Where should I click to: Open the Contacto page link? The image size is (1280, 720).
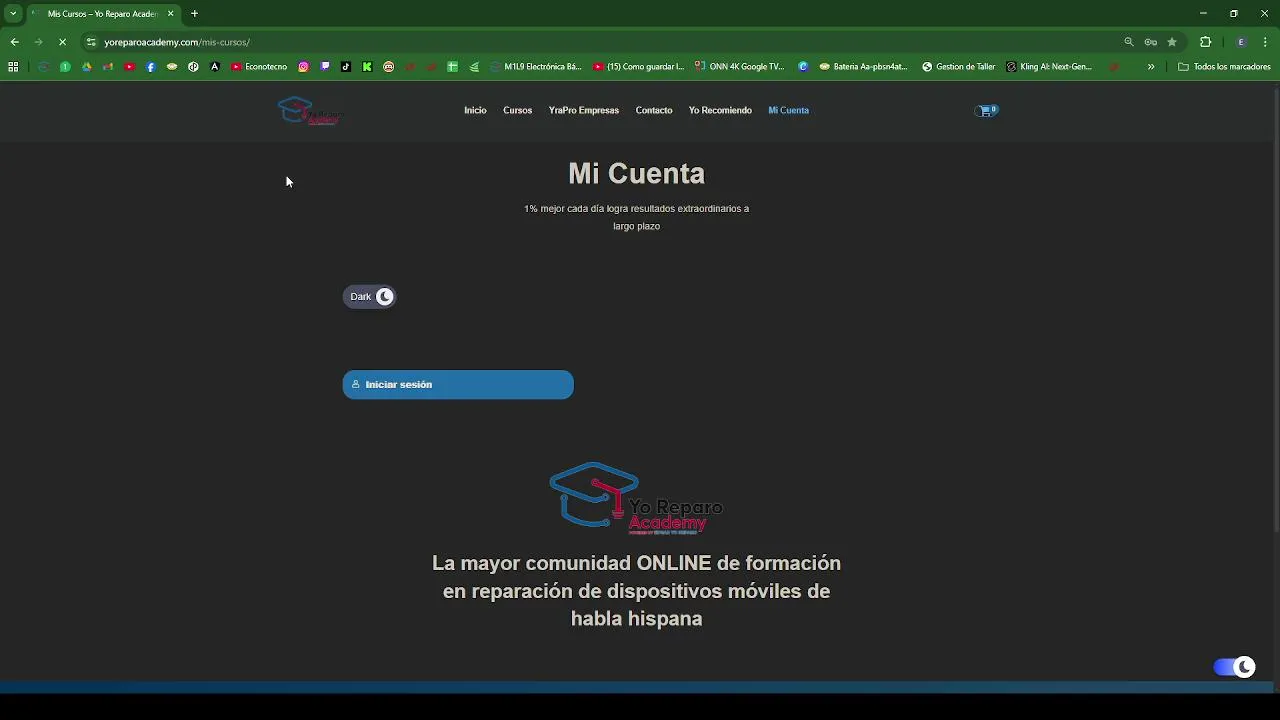[654, 110]
